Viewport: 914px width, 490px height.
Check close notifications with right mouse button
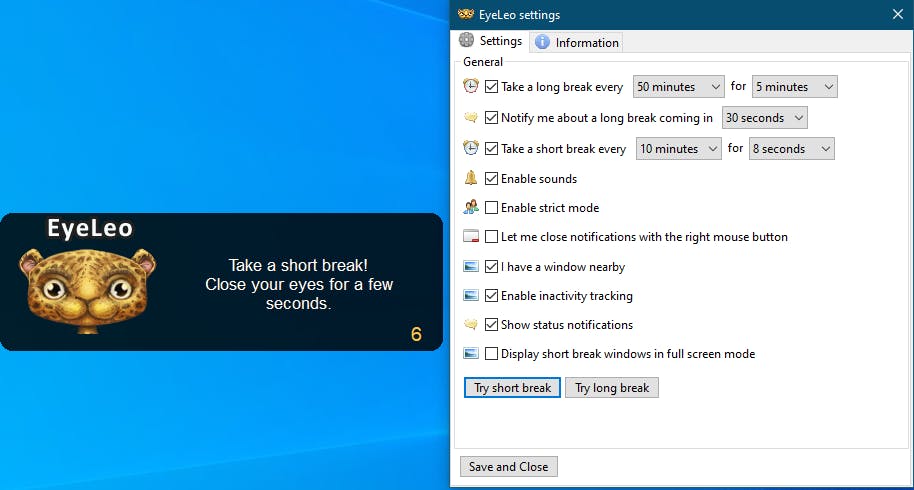(x=491, y=237)
